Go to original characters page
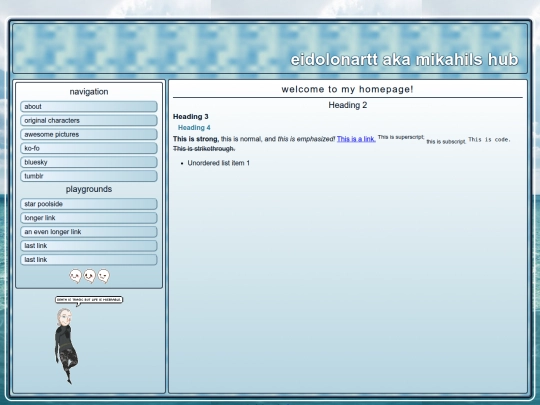This screenshot has width=540, height=405. click(x=89, y=121)
